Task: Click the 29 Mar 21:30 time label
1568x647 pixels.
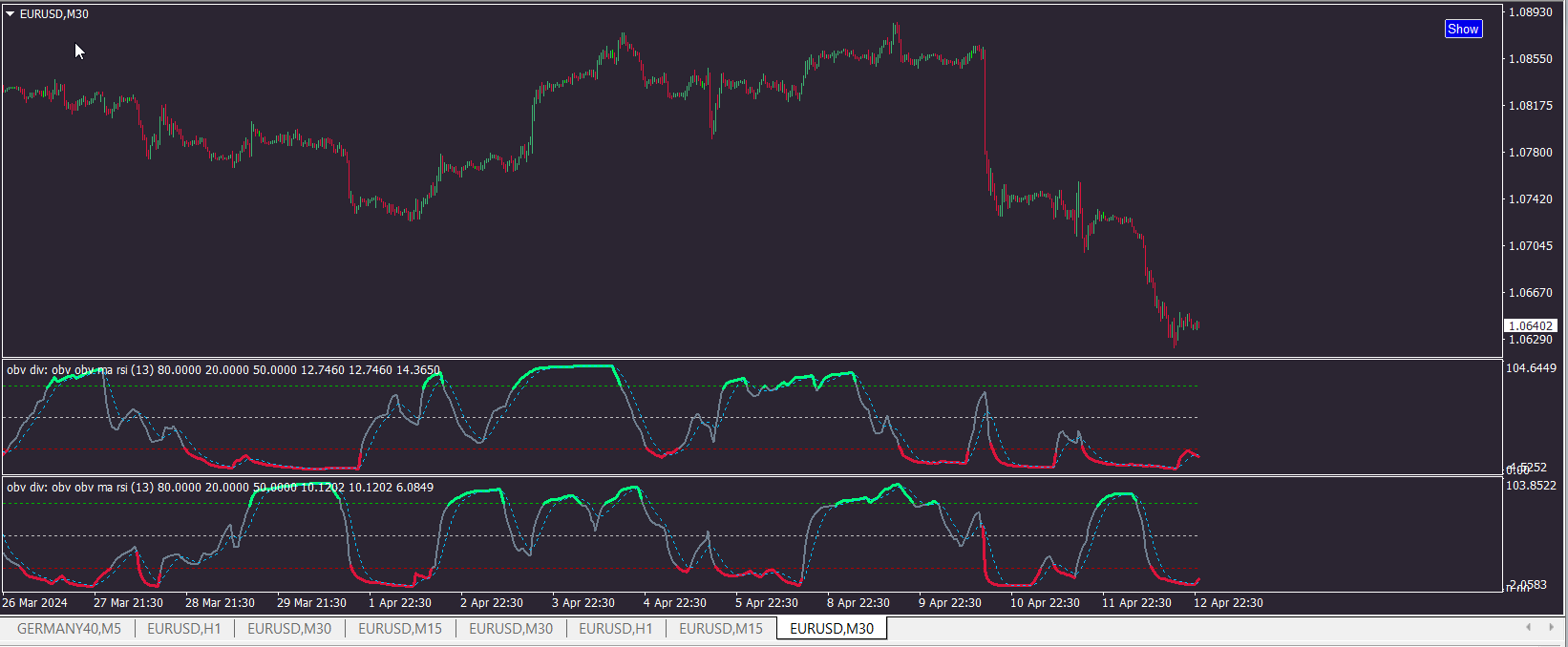Action: [x=311, y=603]
